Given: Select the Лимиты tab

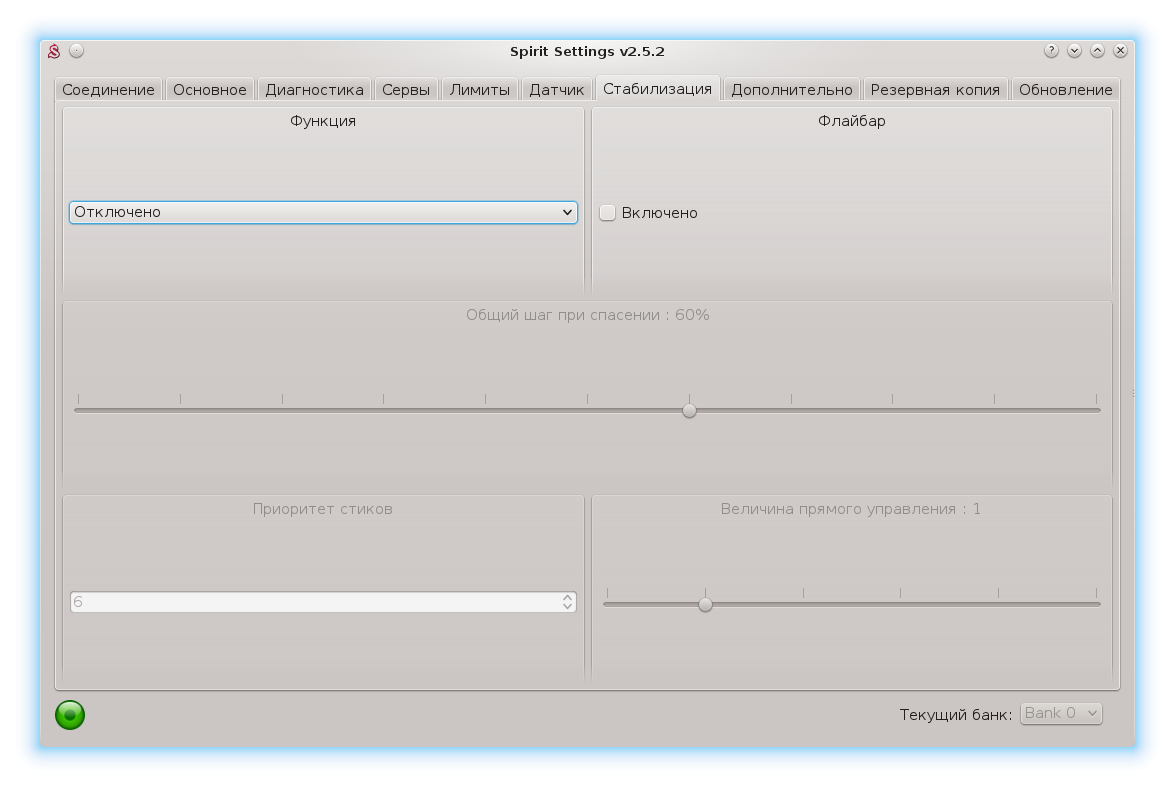Looking at the screenshot, I should (480, 90).
